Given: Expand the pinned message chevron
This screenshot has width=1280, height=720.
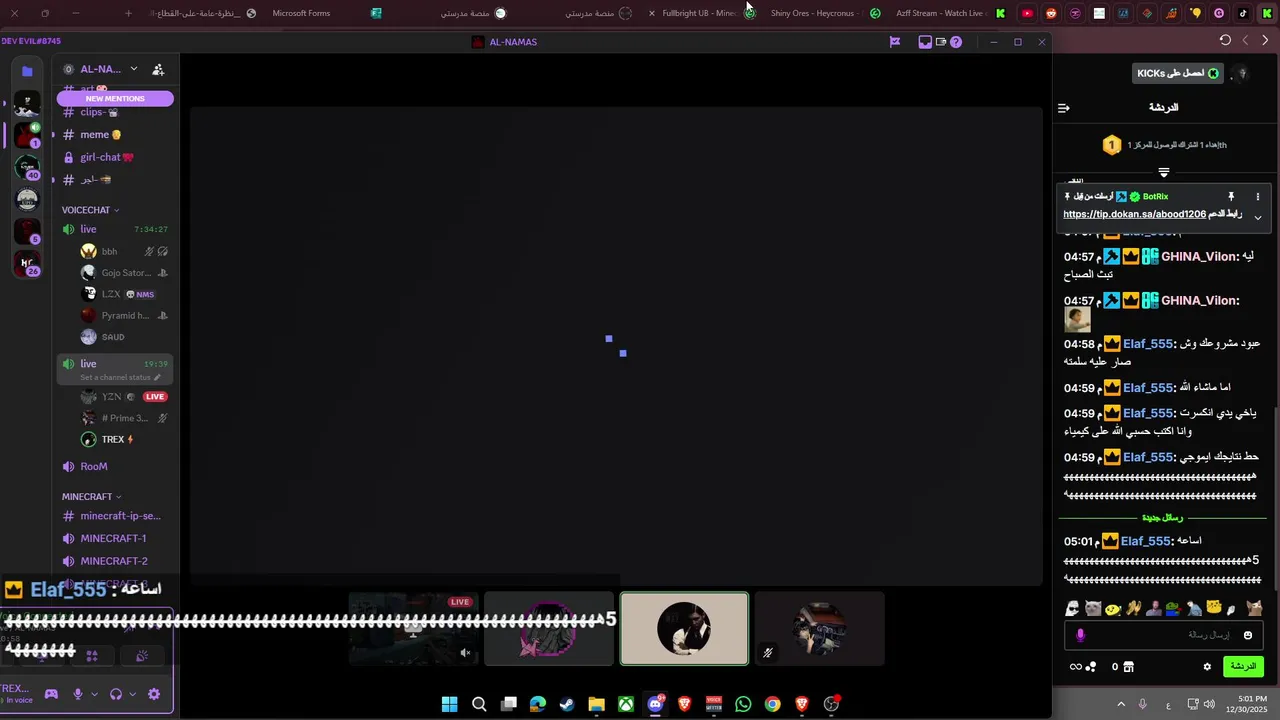Looking at the screenshot, I should tap(1258, 217).
